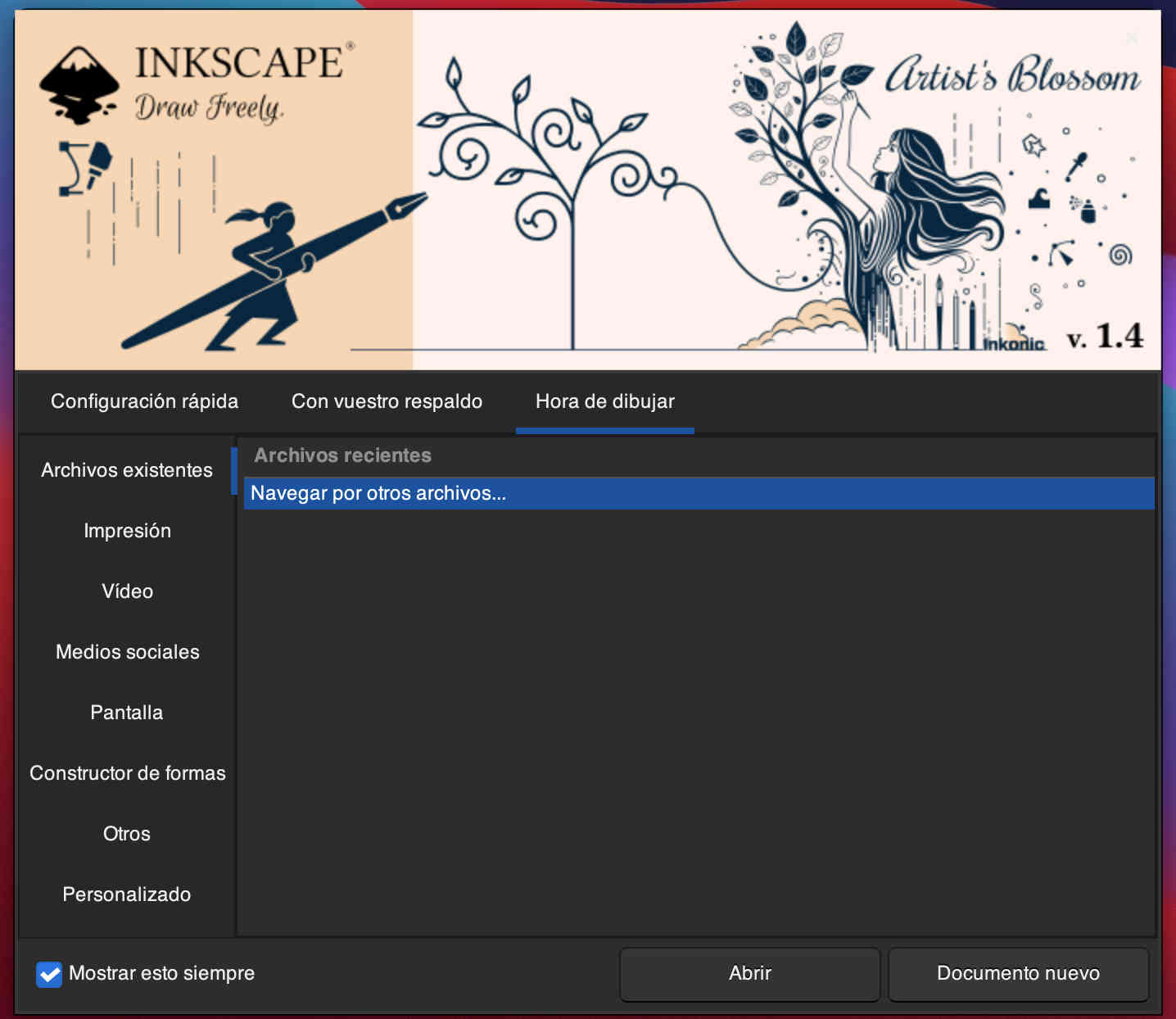Open the Personalizado category
This screenshot has width=1176, height=1019.
pyautogui.click(x=127, y=894)
